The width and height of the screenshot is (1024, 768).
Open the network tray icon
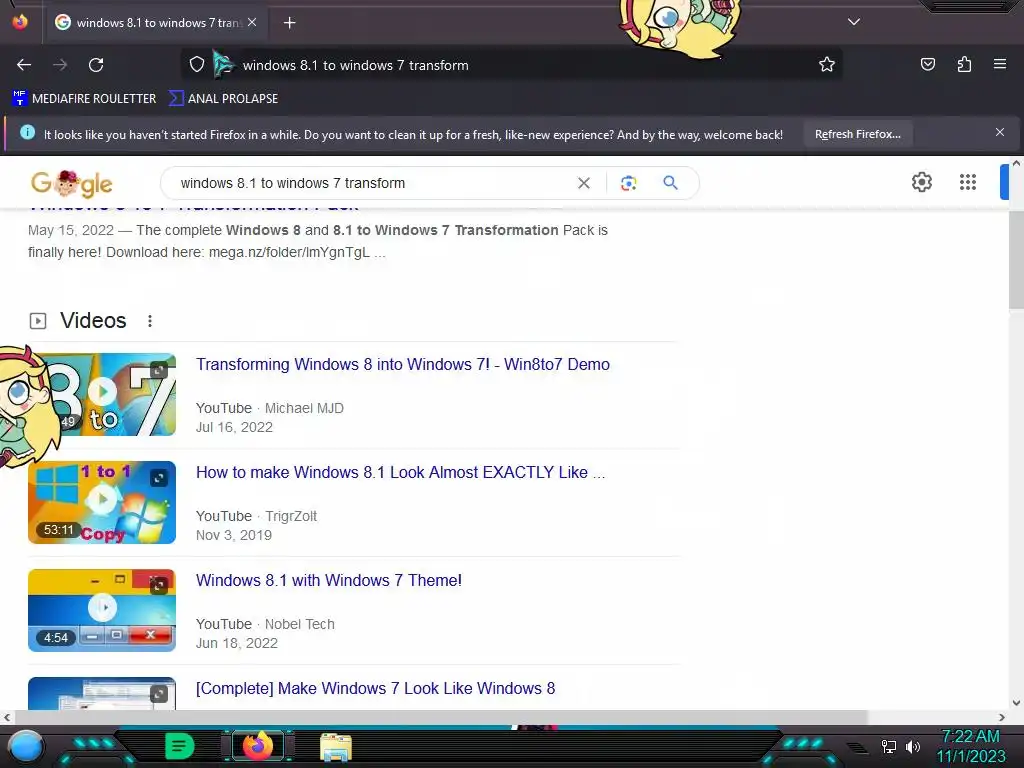pyautogui.click(x=888, y=746)
